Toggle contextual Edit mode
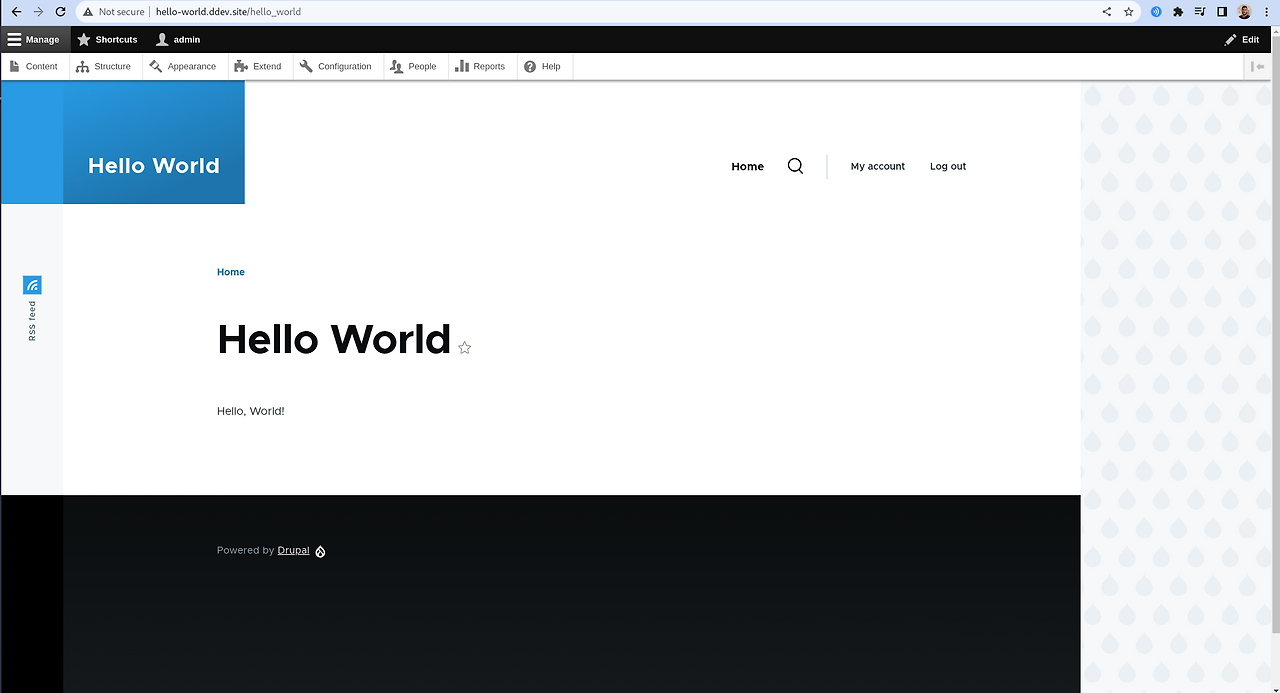Viewport: 1280px width, 693px height. (x=1242, y=39)
